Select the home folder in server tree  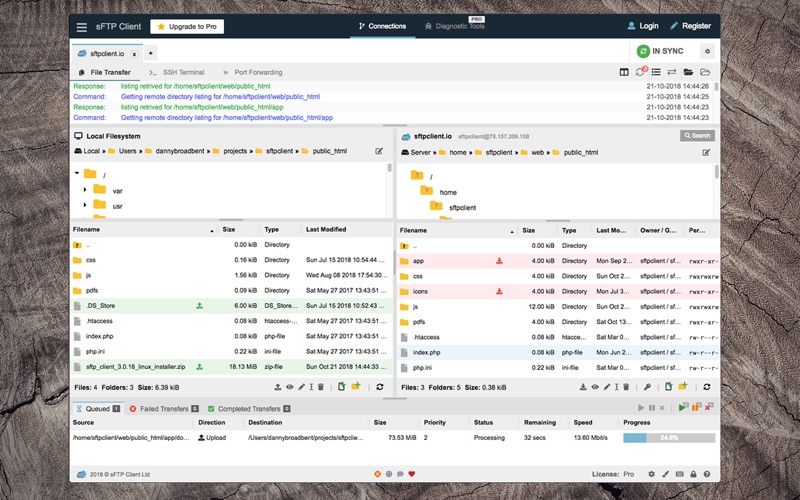448,192
